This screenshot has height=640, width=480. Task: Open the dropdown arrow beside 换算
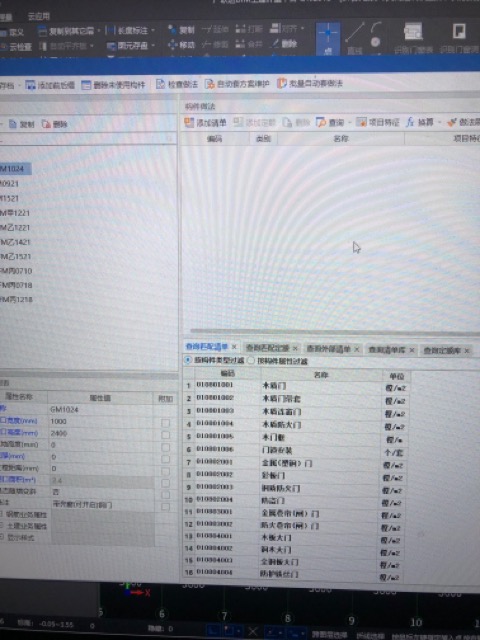(439, 122)
